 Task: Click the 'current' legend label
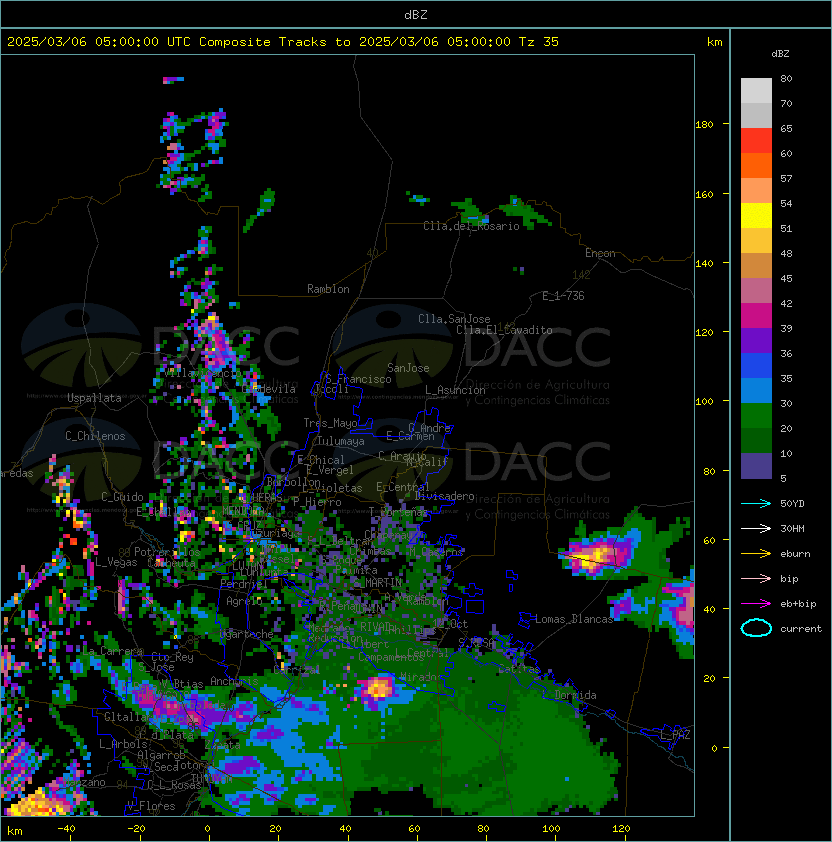pyautogui.click(x=801, y=628)
